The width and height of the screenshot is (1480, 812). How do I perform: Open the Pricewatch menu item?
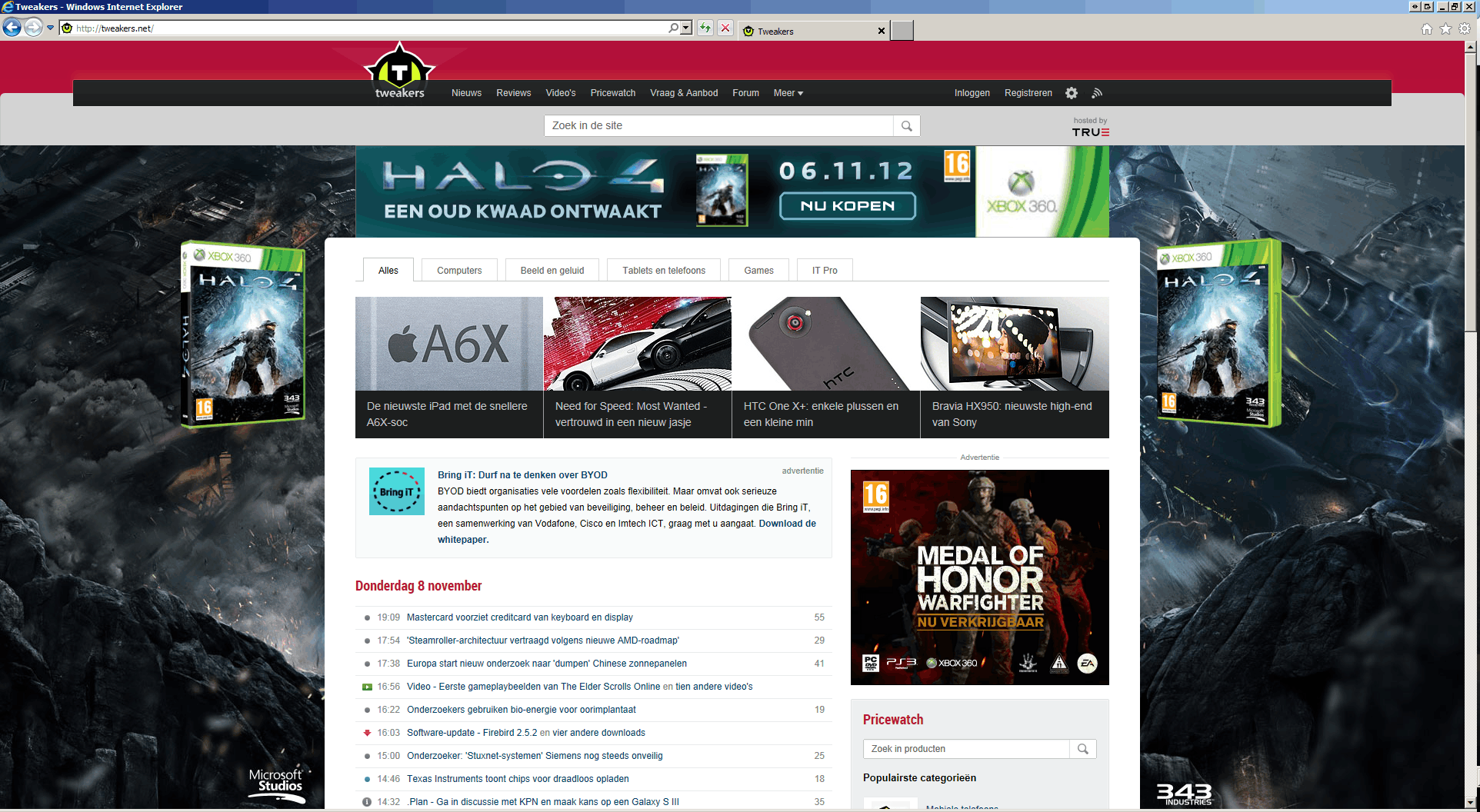pos(613,93)
